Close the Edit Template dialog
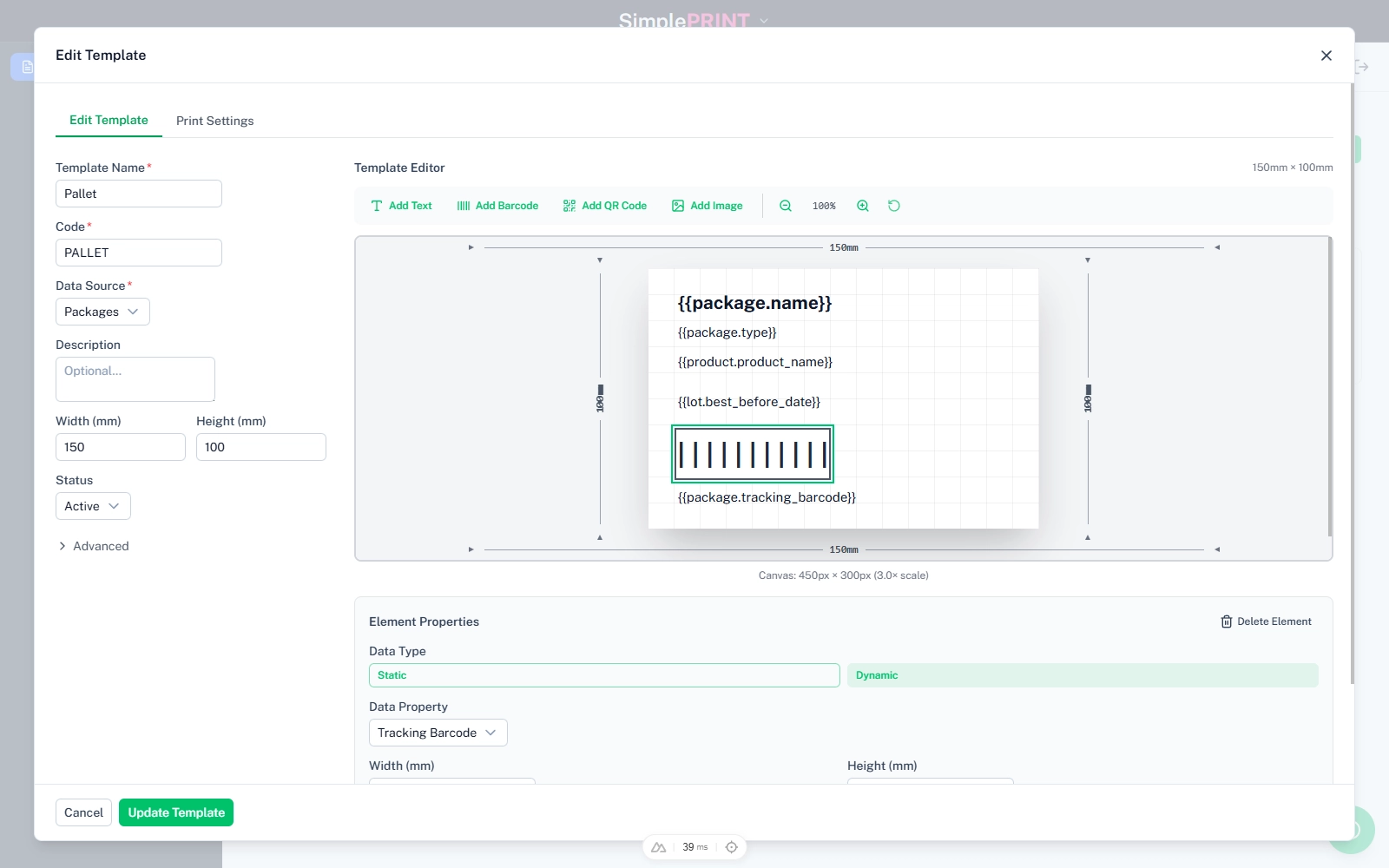Image resolution: width=1389 pixels, height=868 pixels. [1326, 56]
